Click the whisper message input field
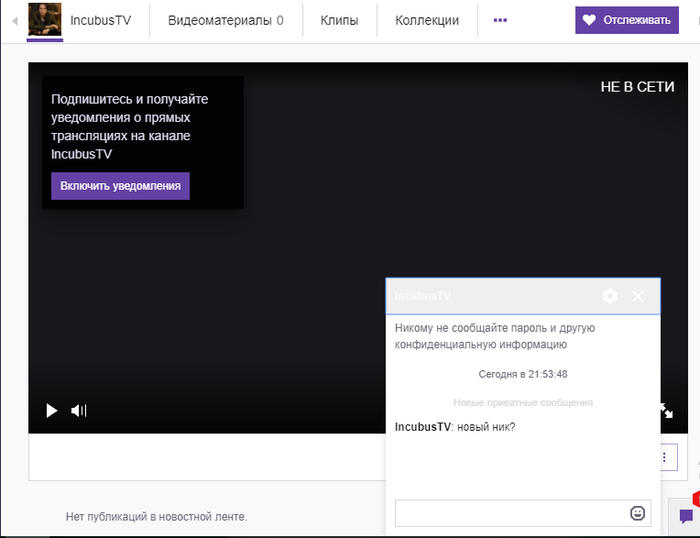 coord(523,513)
